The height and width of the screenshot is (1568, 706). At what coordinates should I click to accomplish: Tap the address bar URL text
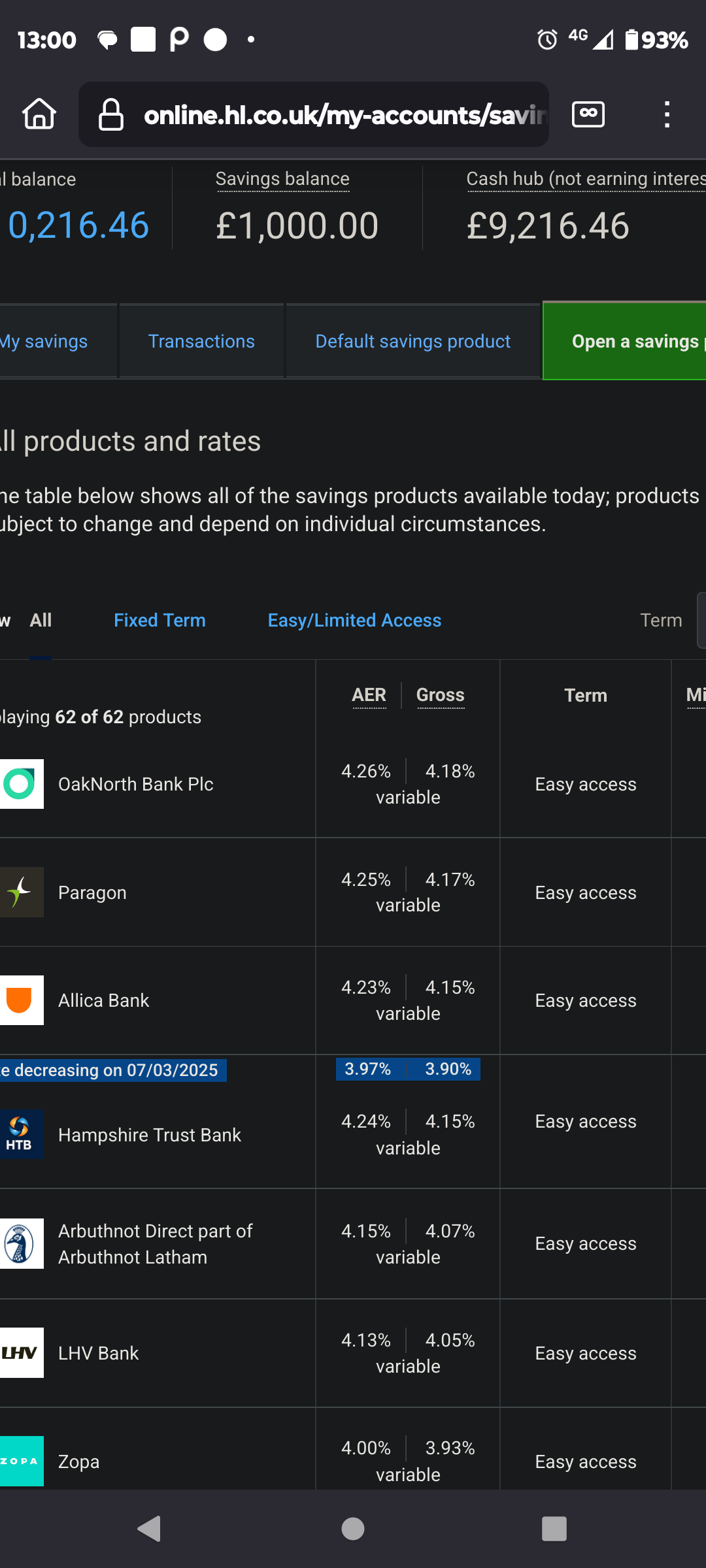coord(345,115)
